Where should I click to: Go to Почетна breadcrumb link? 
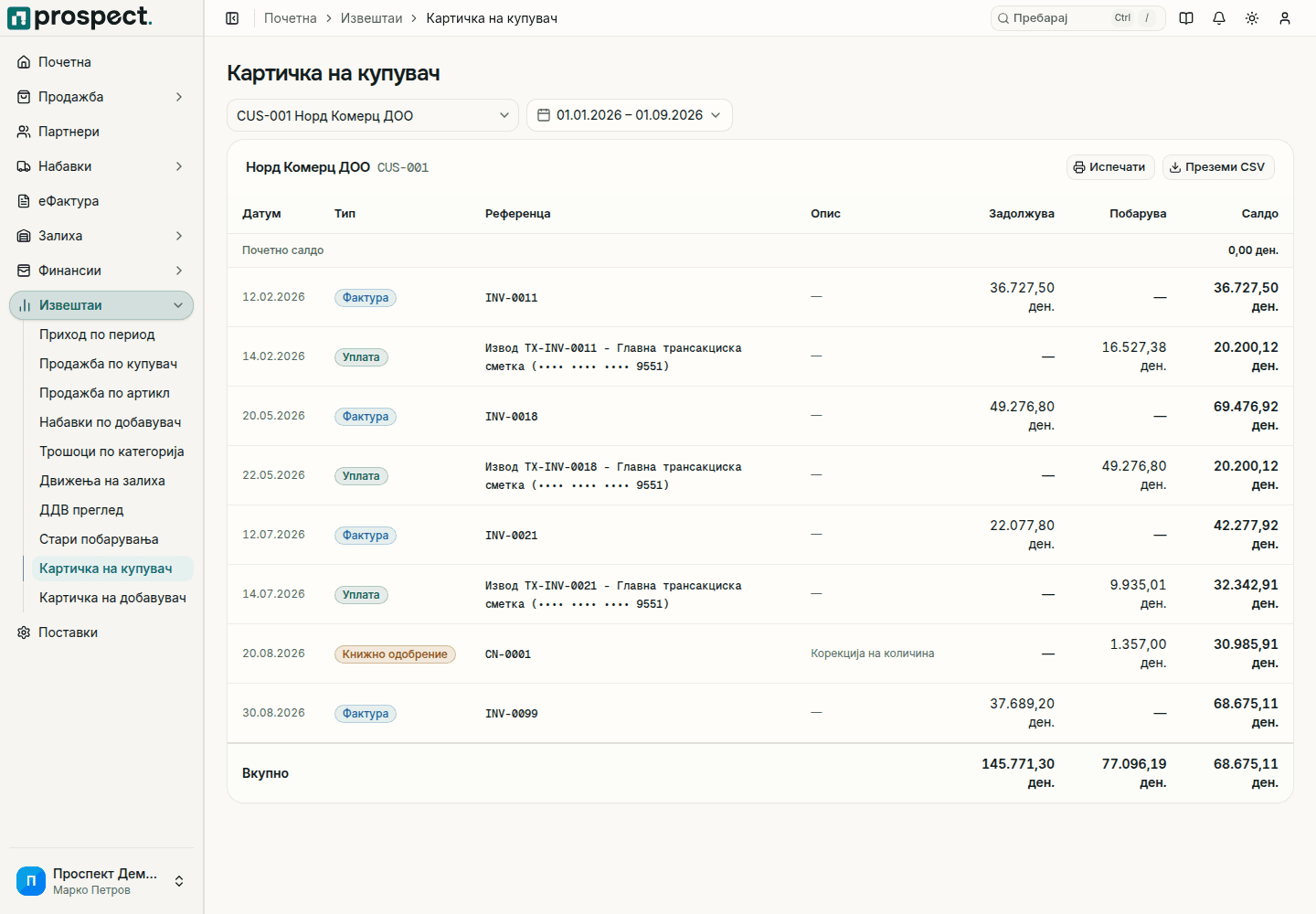coord(291,18)
